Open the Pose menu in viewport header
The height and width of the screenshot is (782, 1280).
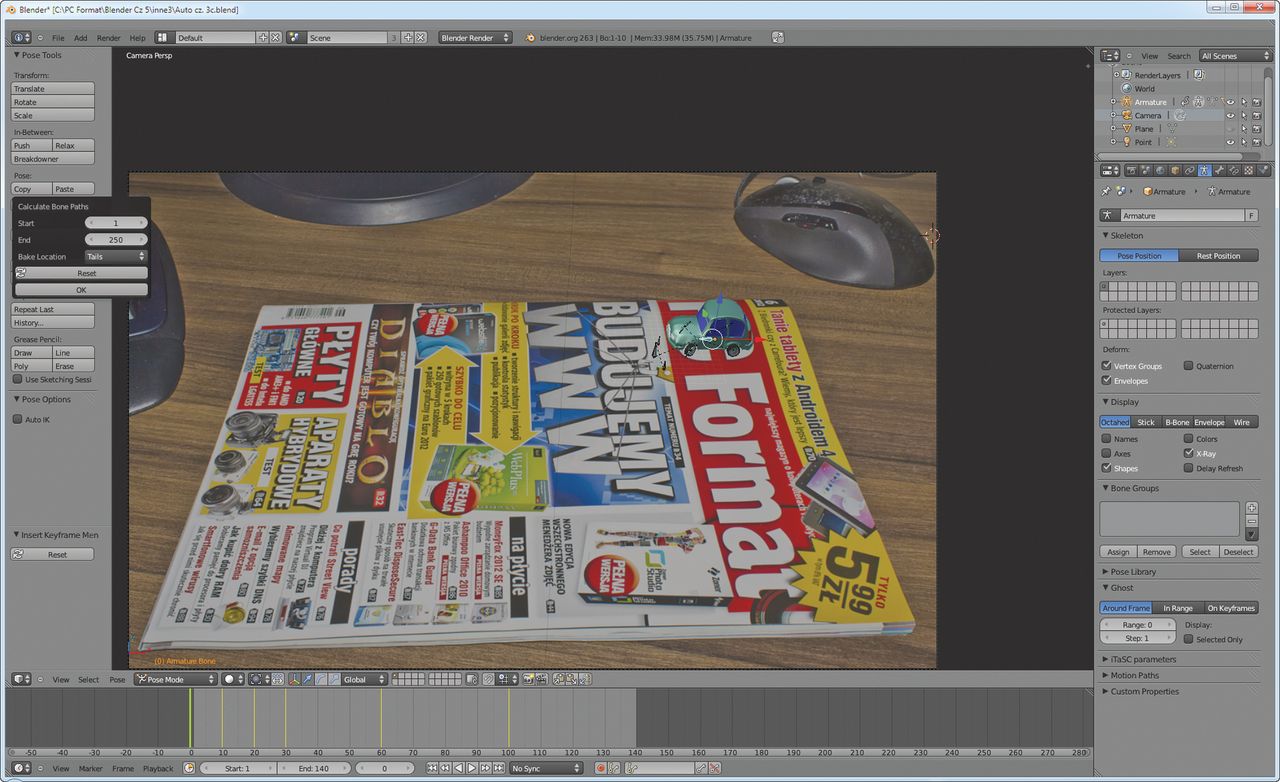117,679
